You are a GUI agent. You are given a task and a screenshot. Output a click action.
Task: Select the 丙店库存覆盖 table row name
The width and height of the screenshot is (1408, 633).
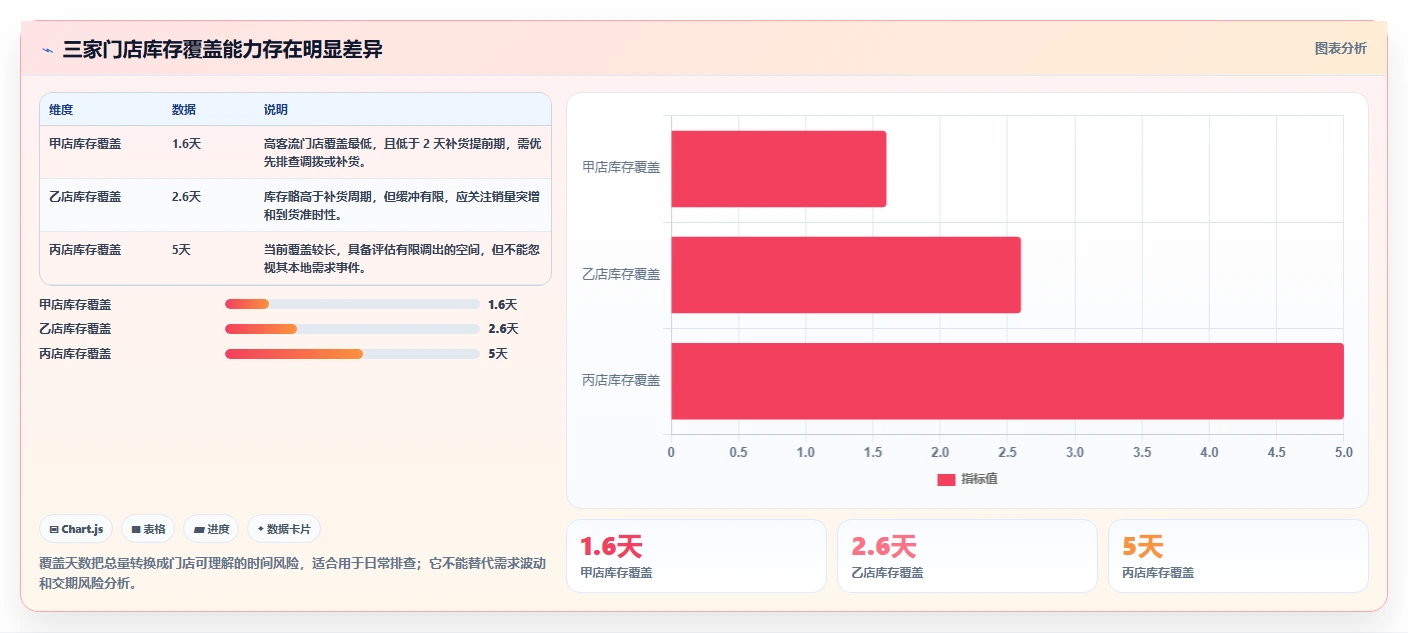point(85,249)
